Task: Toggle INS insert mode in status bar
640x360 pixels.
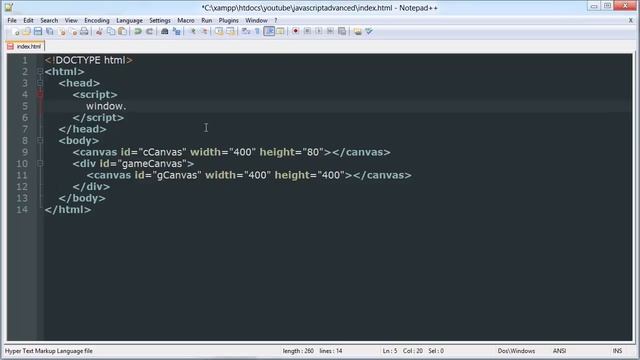Action: (617, 351)
